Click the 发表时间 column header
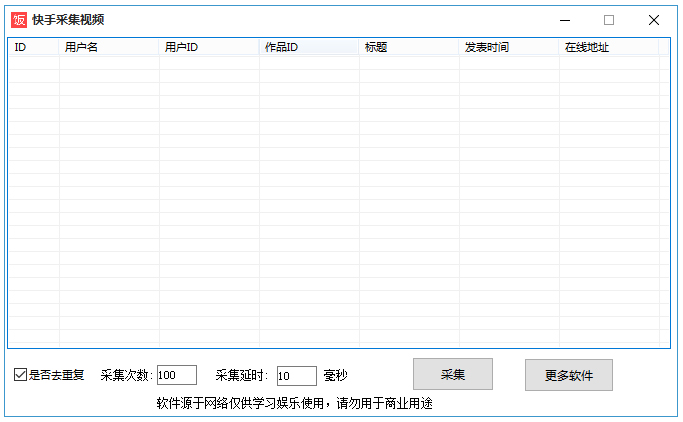The height and width of the screenshot is (422, 683). (508, 47)
